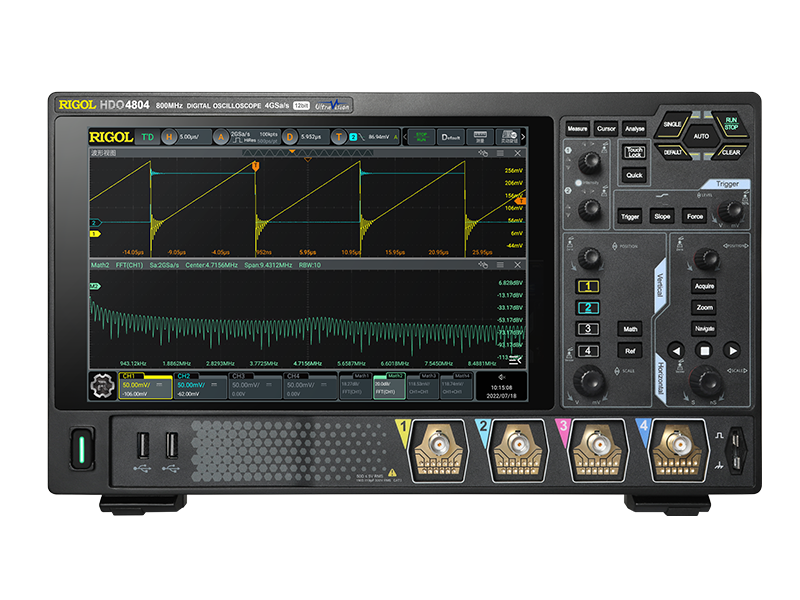
Task: Tap the orange trigger level marker on right edge
Action: coord(520,201)
